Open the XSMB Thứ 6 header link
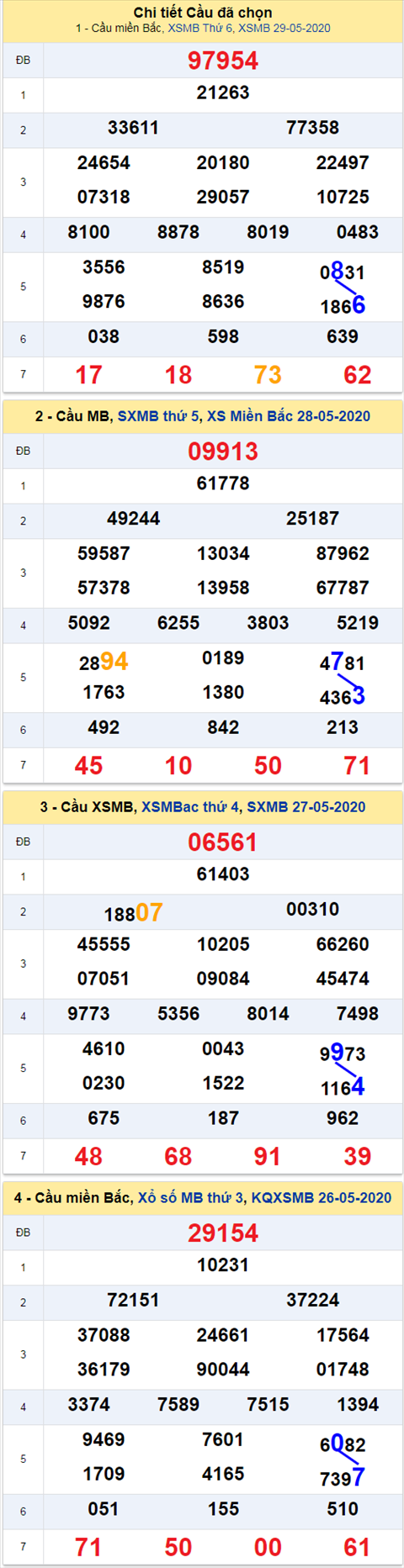 point(200,28)
